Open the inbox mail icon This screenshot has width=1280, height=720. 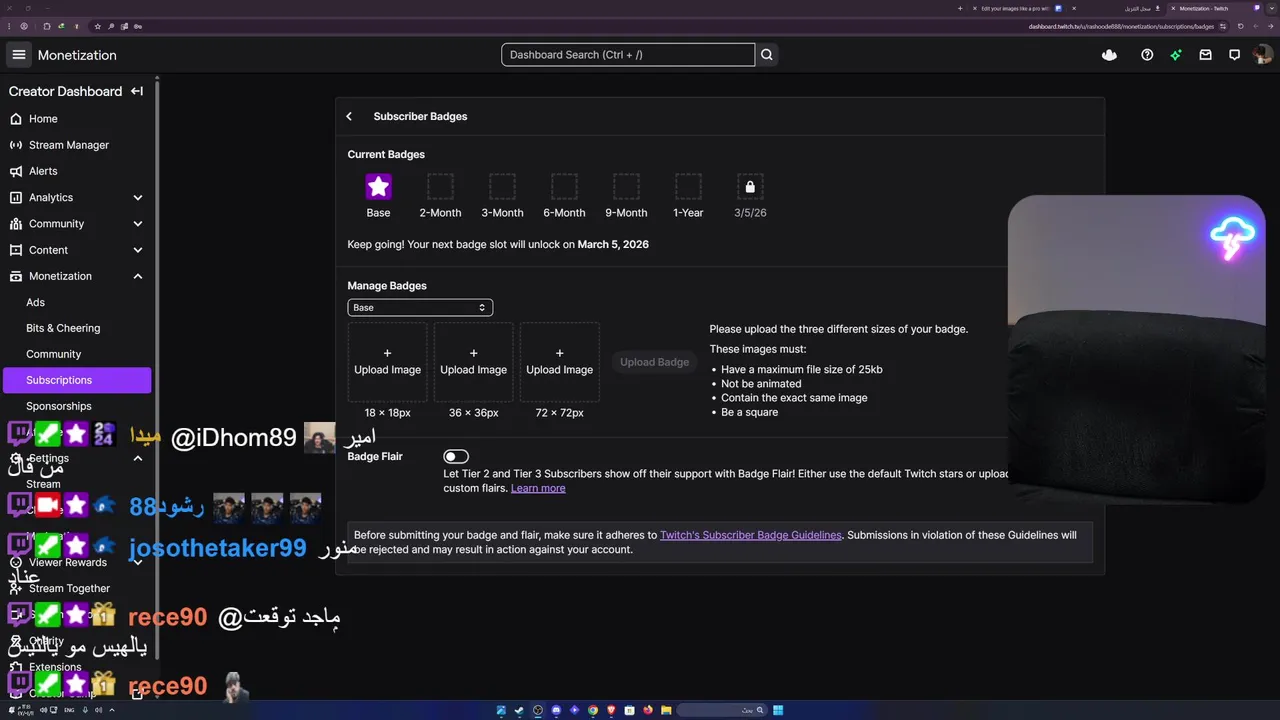(x=1205, y=55)
